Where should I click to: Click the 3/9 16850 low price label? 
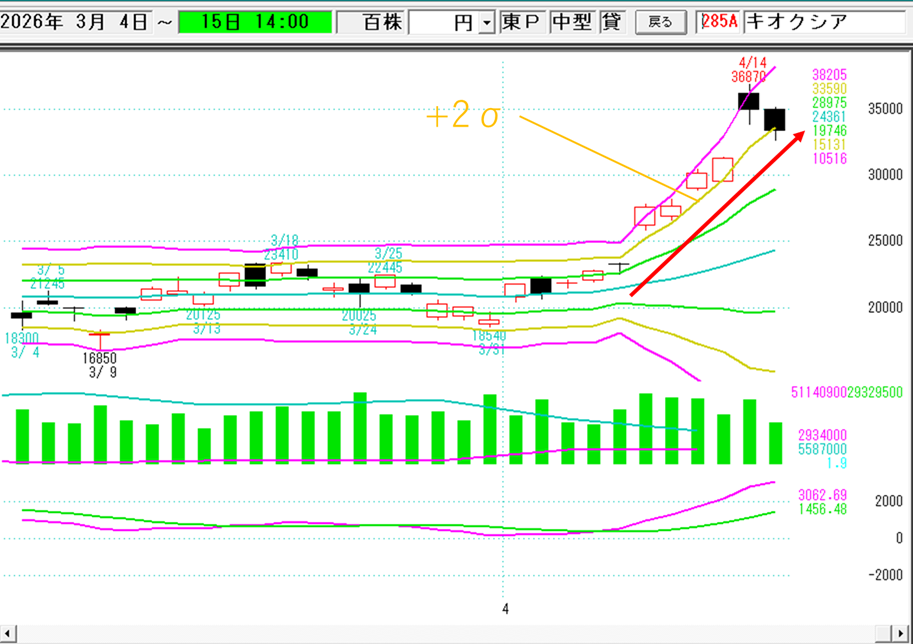point(99,364)
